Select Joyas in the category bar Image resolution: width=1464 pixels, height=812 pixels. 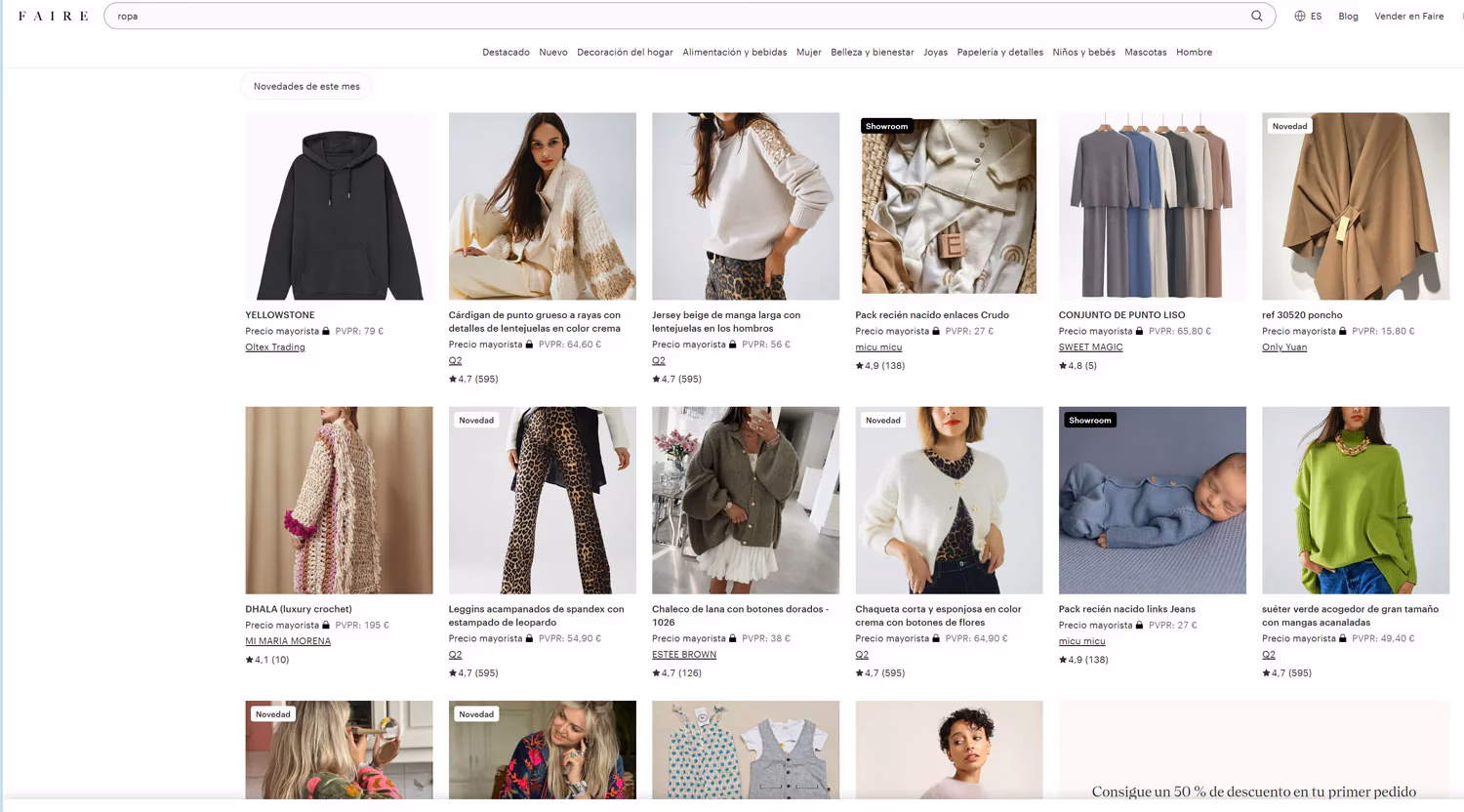[x=935, y=52]
